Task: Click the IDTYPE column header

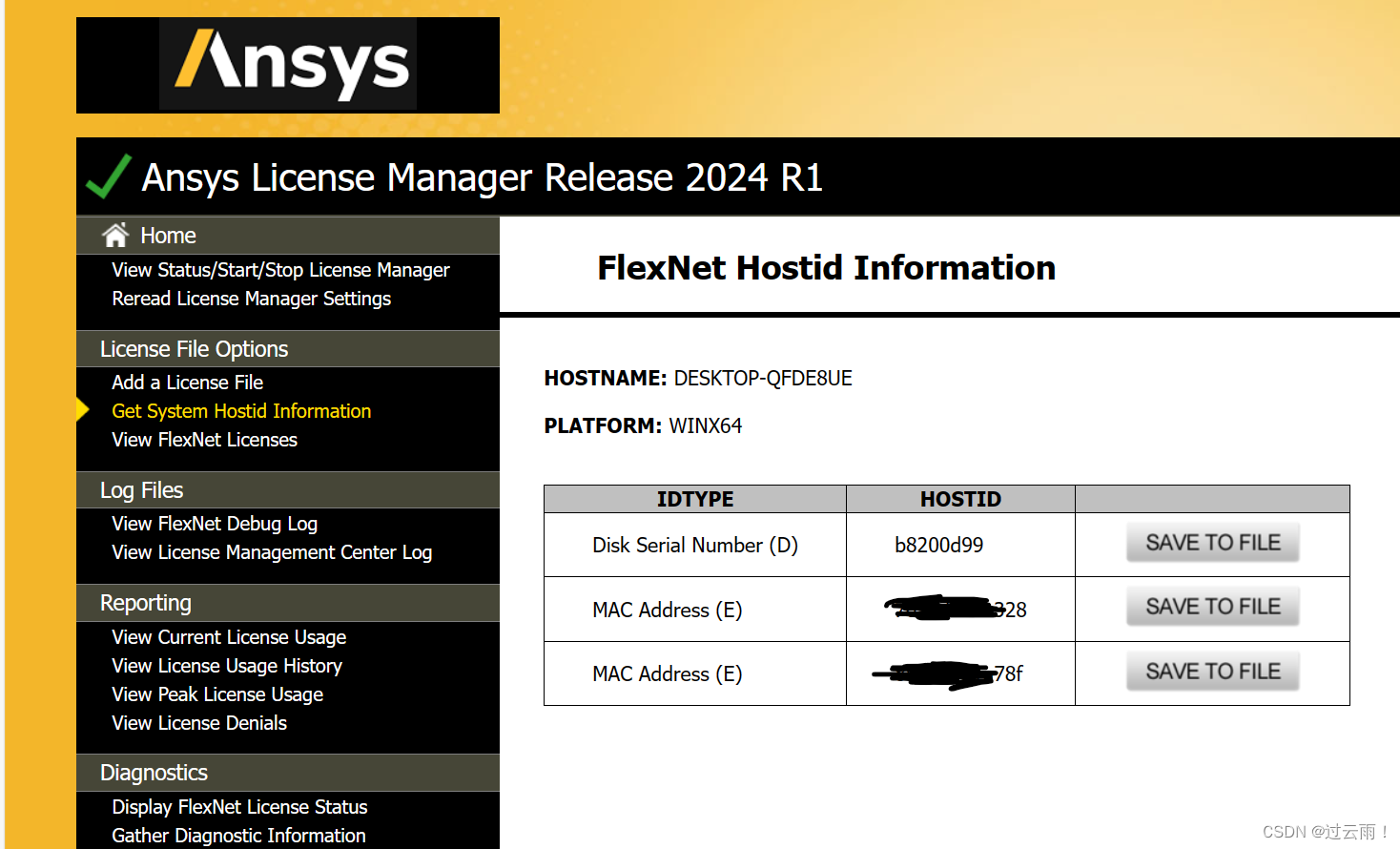Action: coord(695,499)
